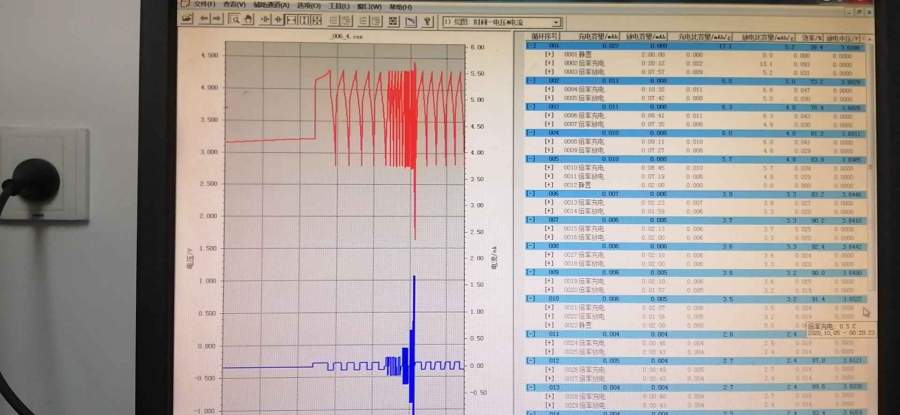Expand step 0012 静置 row

[x=549, y=185]
